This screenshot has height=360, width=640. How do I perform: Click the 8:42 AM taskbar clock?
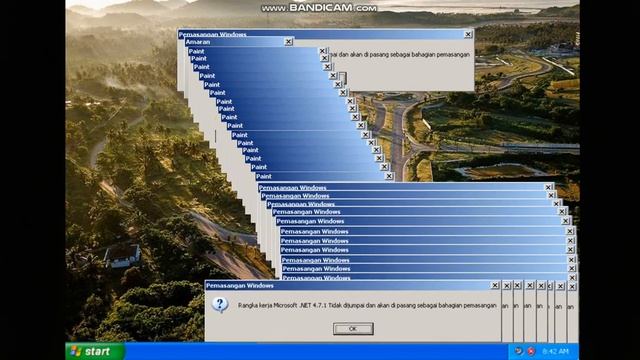click(x=556, y=351)
